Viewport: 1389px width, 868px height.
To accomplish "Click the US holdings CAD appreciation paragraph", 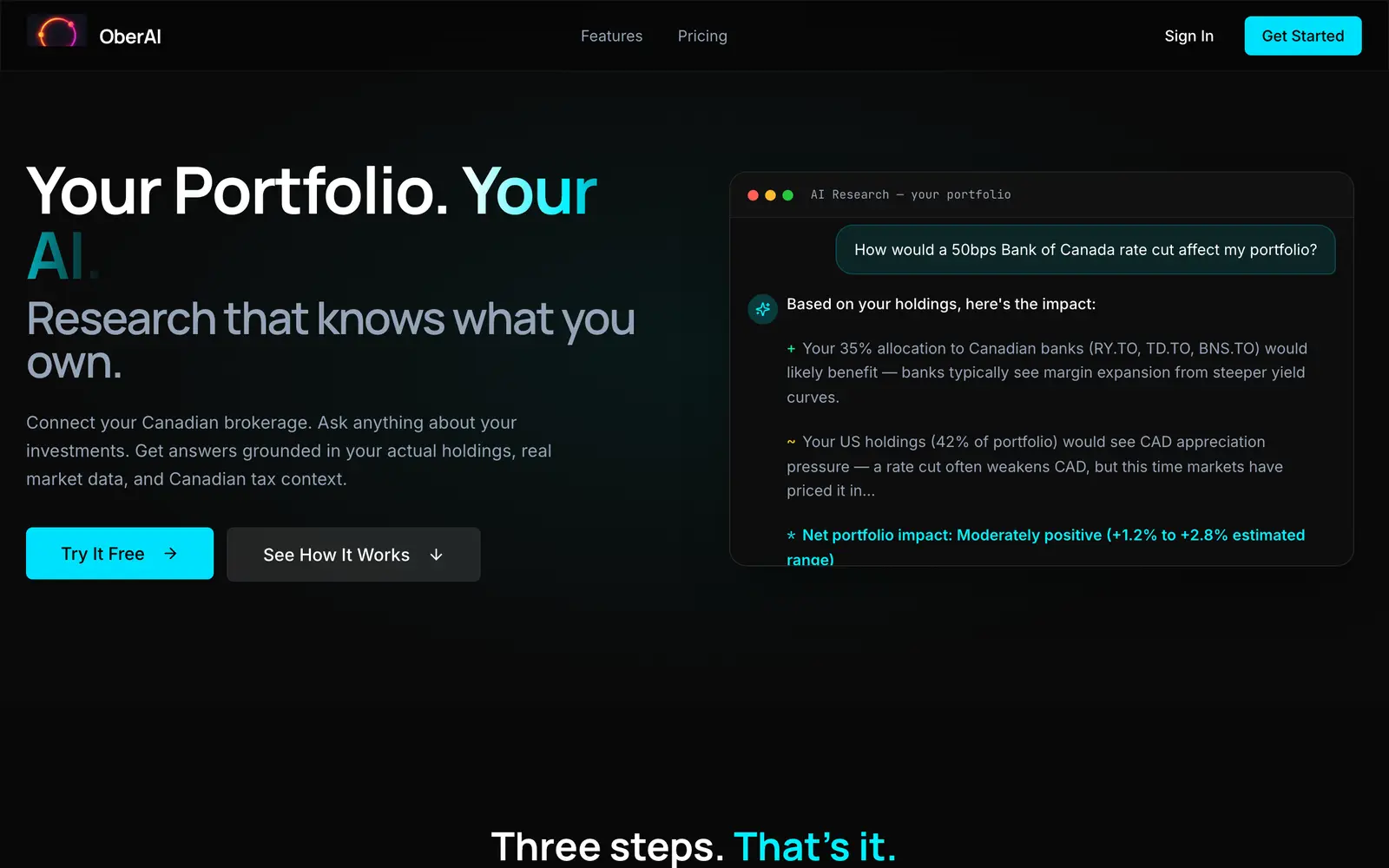I will (x=1035, y=466).
